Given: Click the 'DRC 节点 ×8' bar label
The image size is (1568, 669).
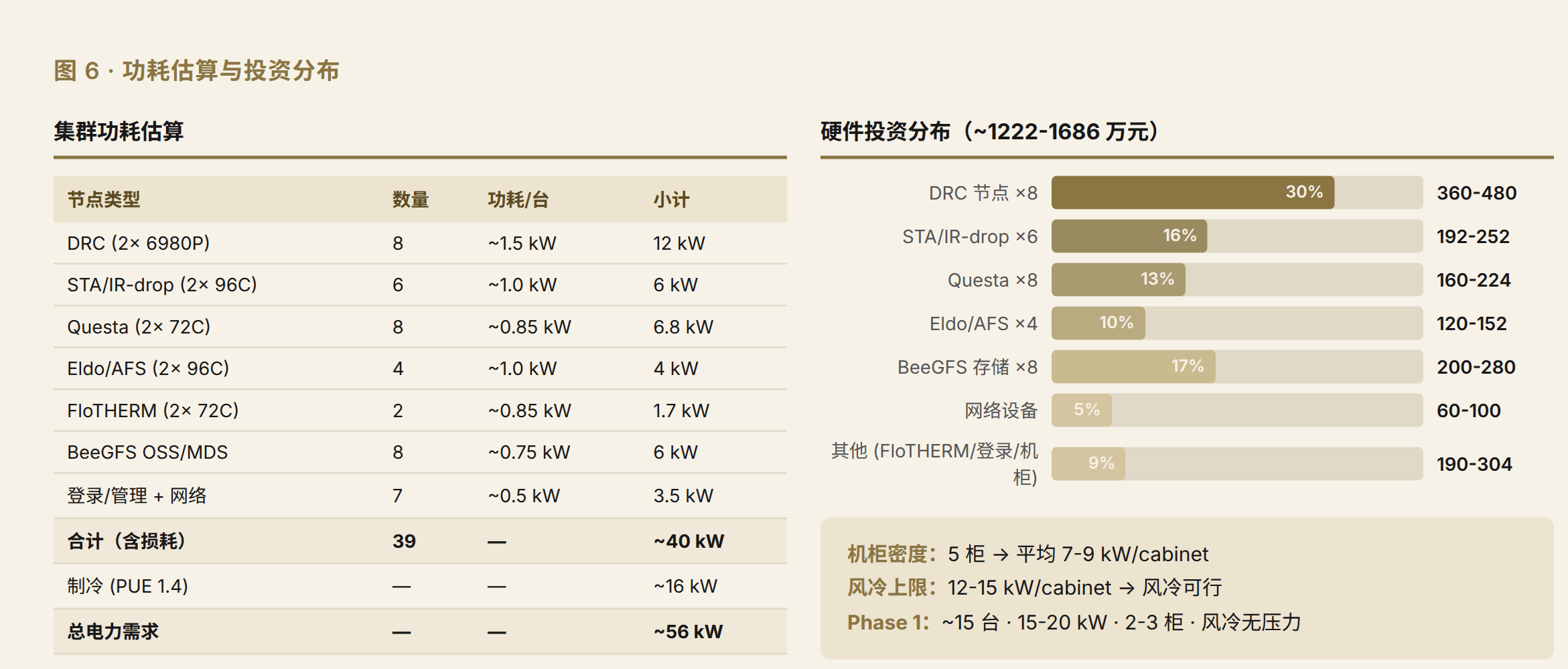Looking at the screenshot, I should (x=983, y=193).
